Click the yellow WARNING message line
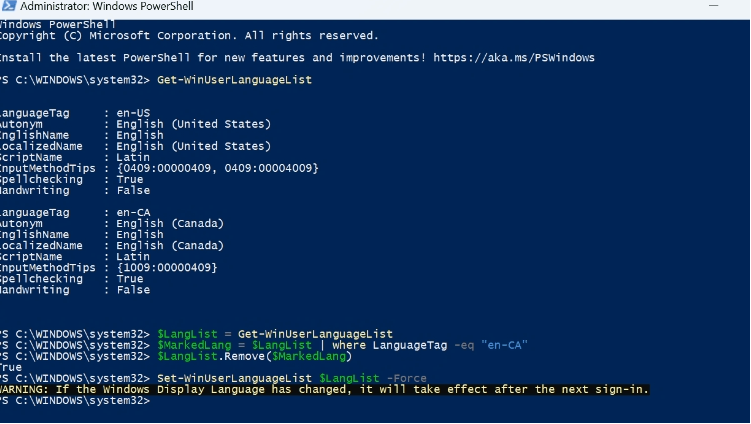The image size is (751, 424). point(324,390)
